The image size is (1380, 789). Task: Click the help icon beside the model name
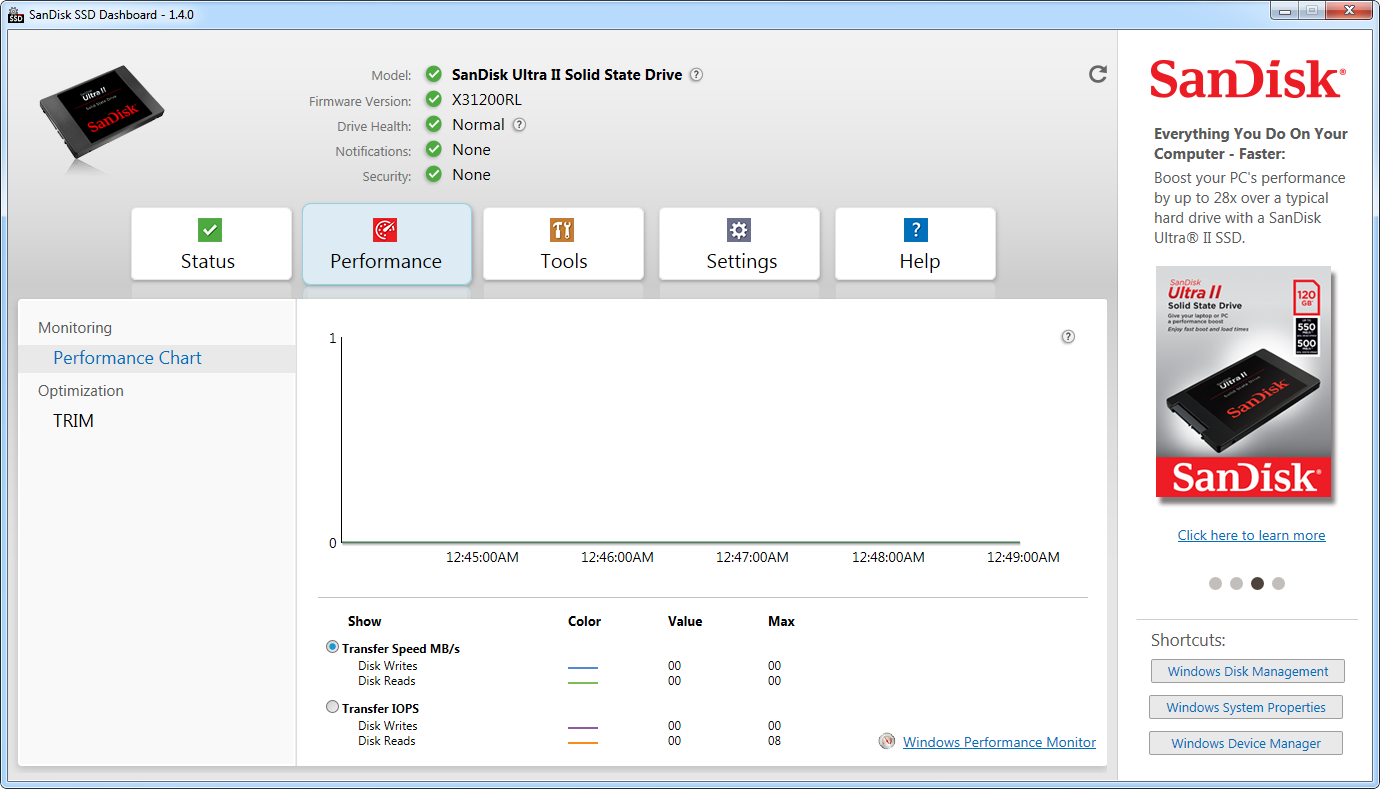click(x=696, y=75)
